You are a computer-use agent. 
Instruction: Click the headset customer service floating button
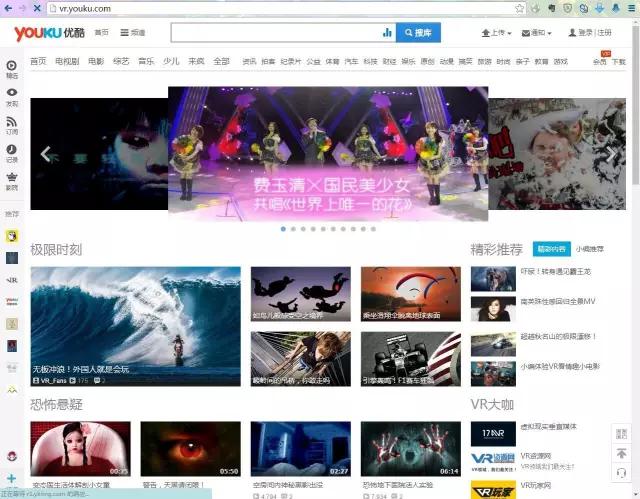point(621,472)
